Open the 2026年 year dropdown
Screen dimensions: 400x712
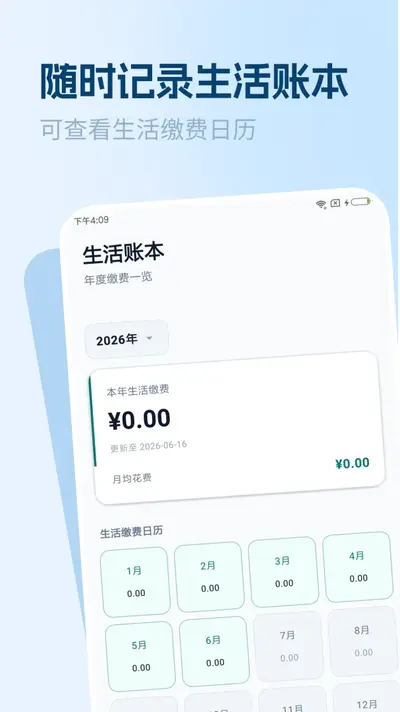tap(127, 339)
